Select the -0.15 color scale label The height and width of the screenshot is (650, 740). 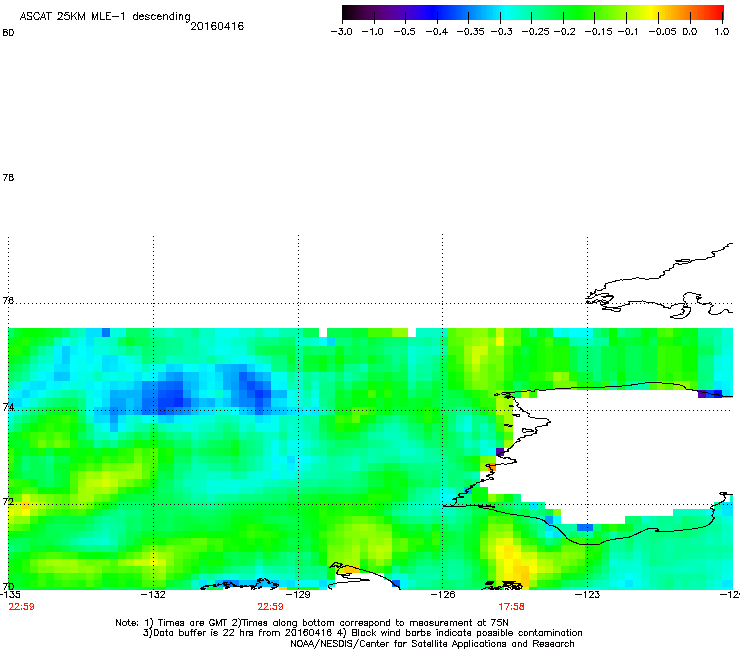pyautogui.click(x=598, y=32)
